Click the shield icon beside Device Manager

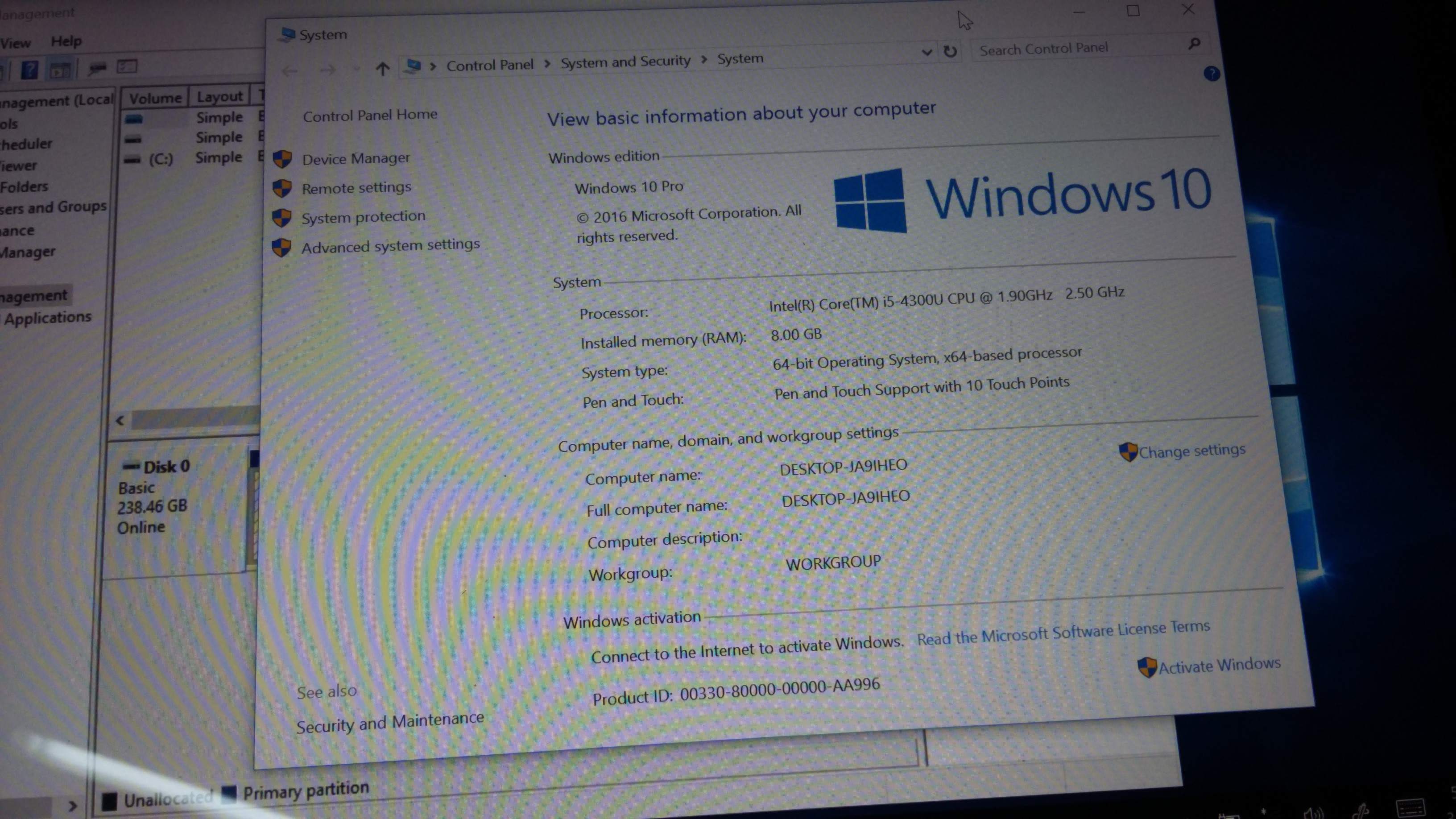coord(282,159)
